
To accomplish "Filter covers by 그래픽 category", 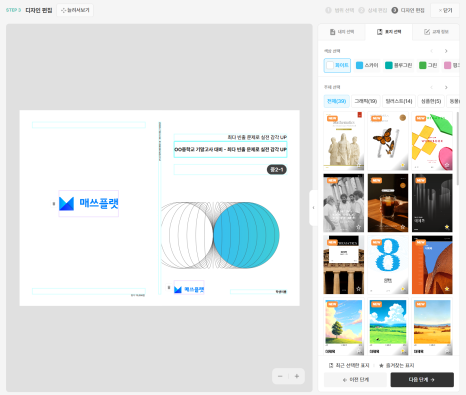I will coord(366,101).
